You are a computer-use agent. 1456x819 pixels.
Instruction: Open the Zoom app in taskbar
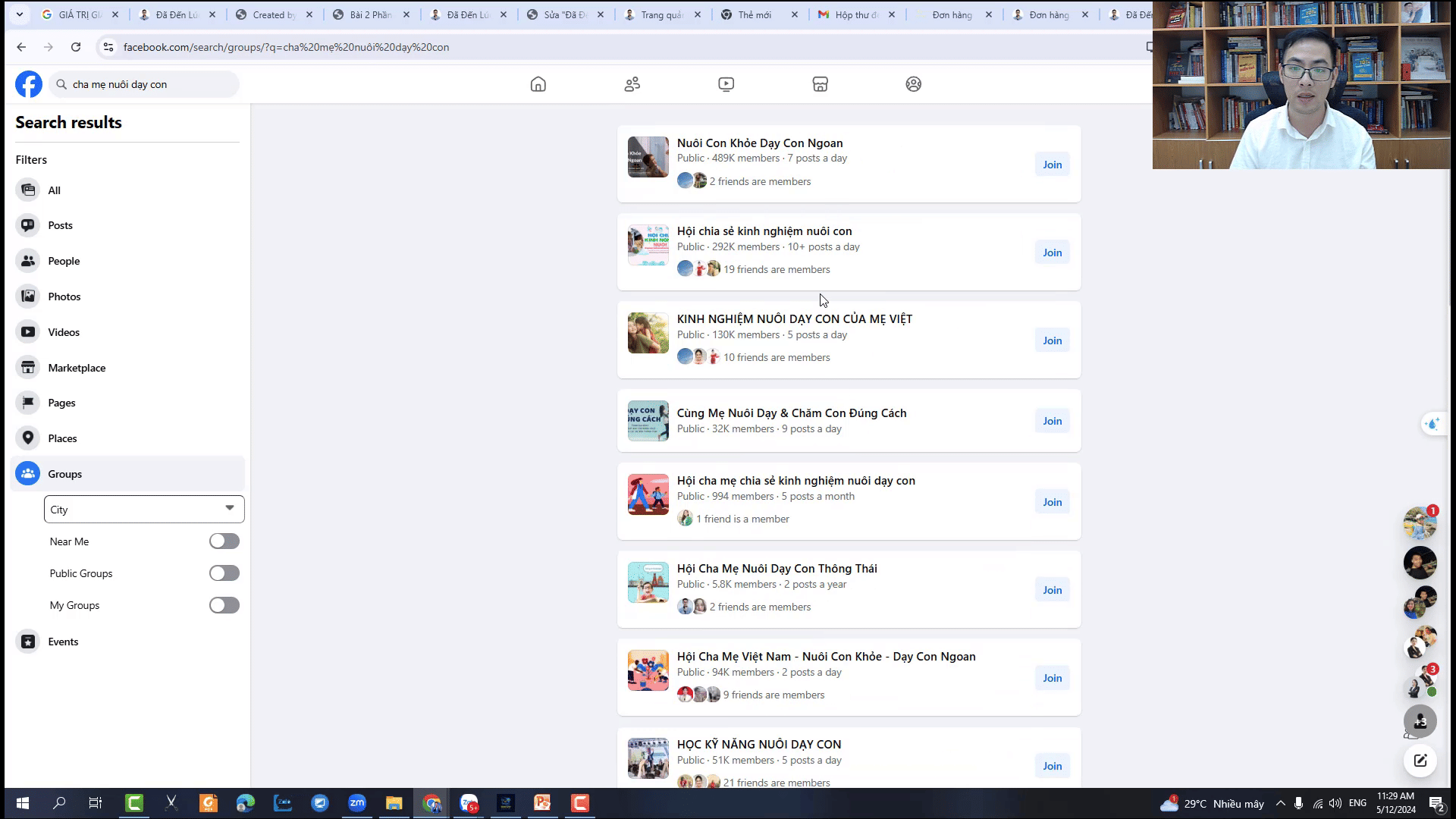click(357, 803)
